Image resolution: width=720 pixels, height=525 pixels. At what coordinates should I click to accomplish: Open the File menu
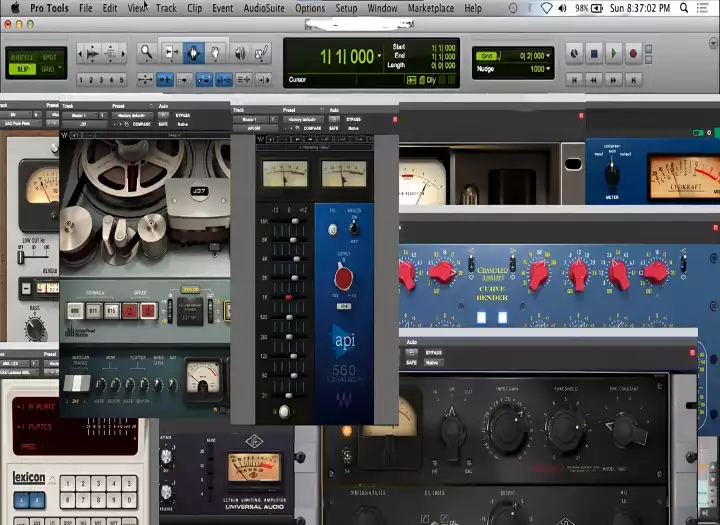(85, 8)
